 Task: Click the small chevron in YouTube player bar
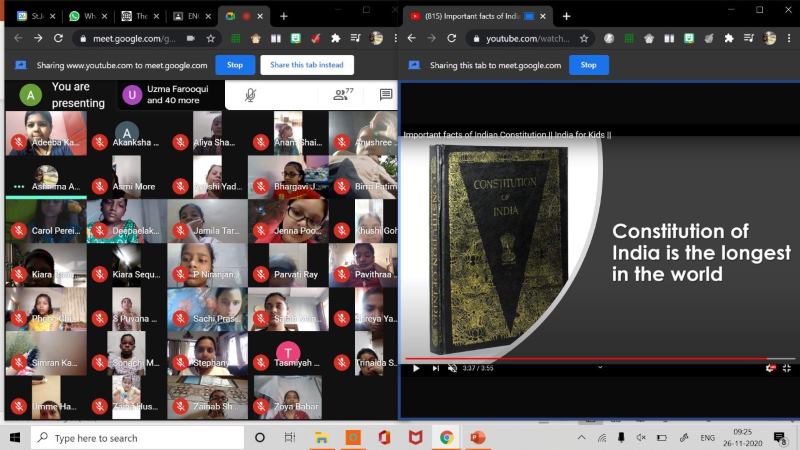[600, 367]
